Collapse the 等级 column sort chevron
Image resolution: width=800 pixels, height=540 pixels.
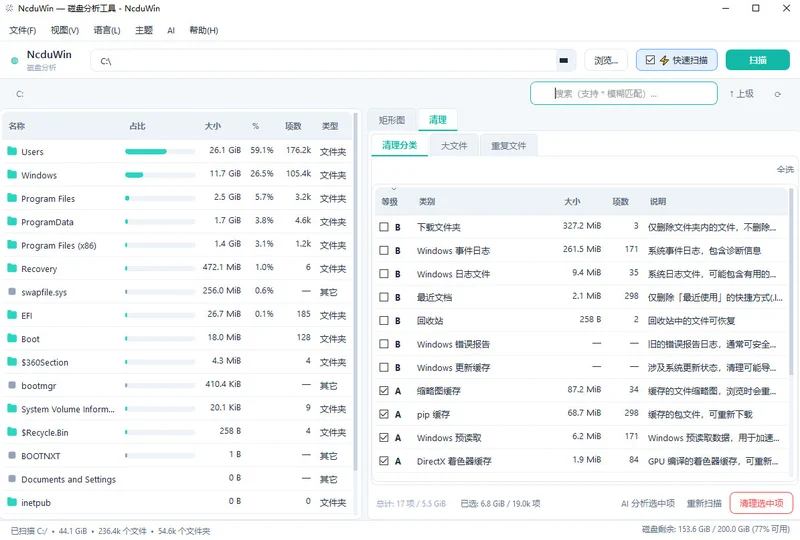coord(394,189)
